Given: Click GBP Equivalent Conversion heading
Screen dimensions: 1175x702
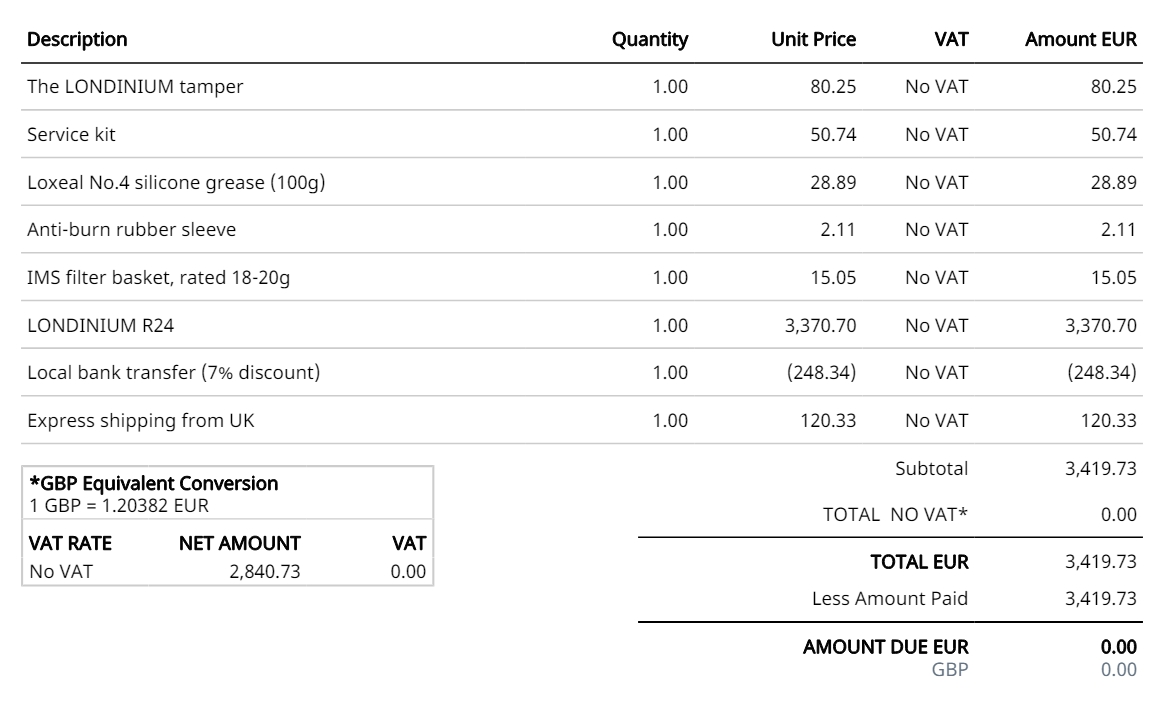Looking at the screenshot, I should click(154, 484).
